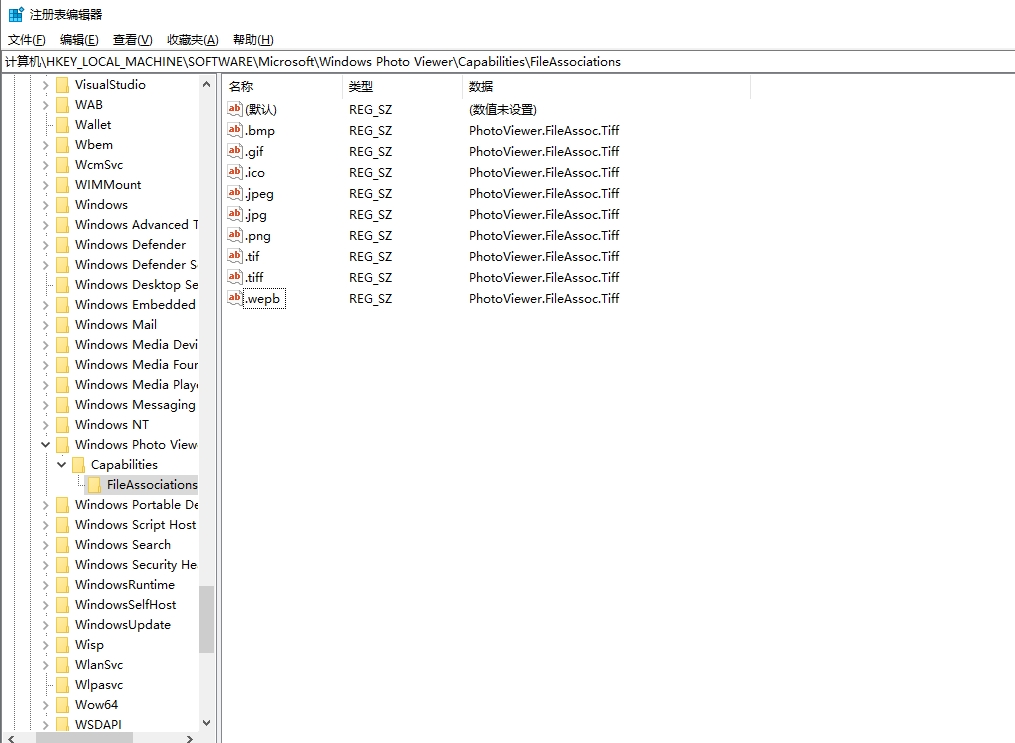
Task: Click the Wbem folder icon
Action: (x=62, y=145)
